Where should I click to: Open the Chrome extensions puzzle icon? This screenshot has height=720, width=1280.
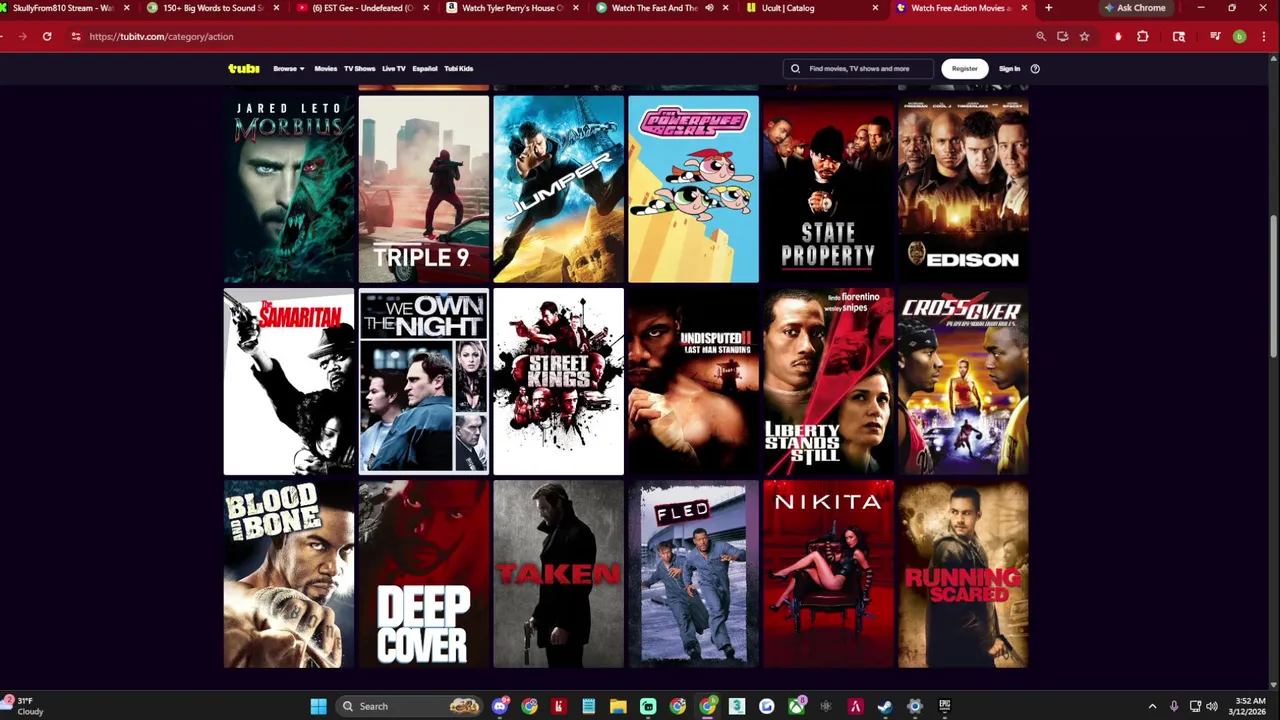(1143, 36)
